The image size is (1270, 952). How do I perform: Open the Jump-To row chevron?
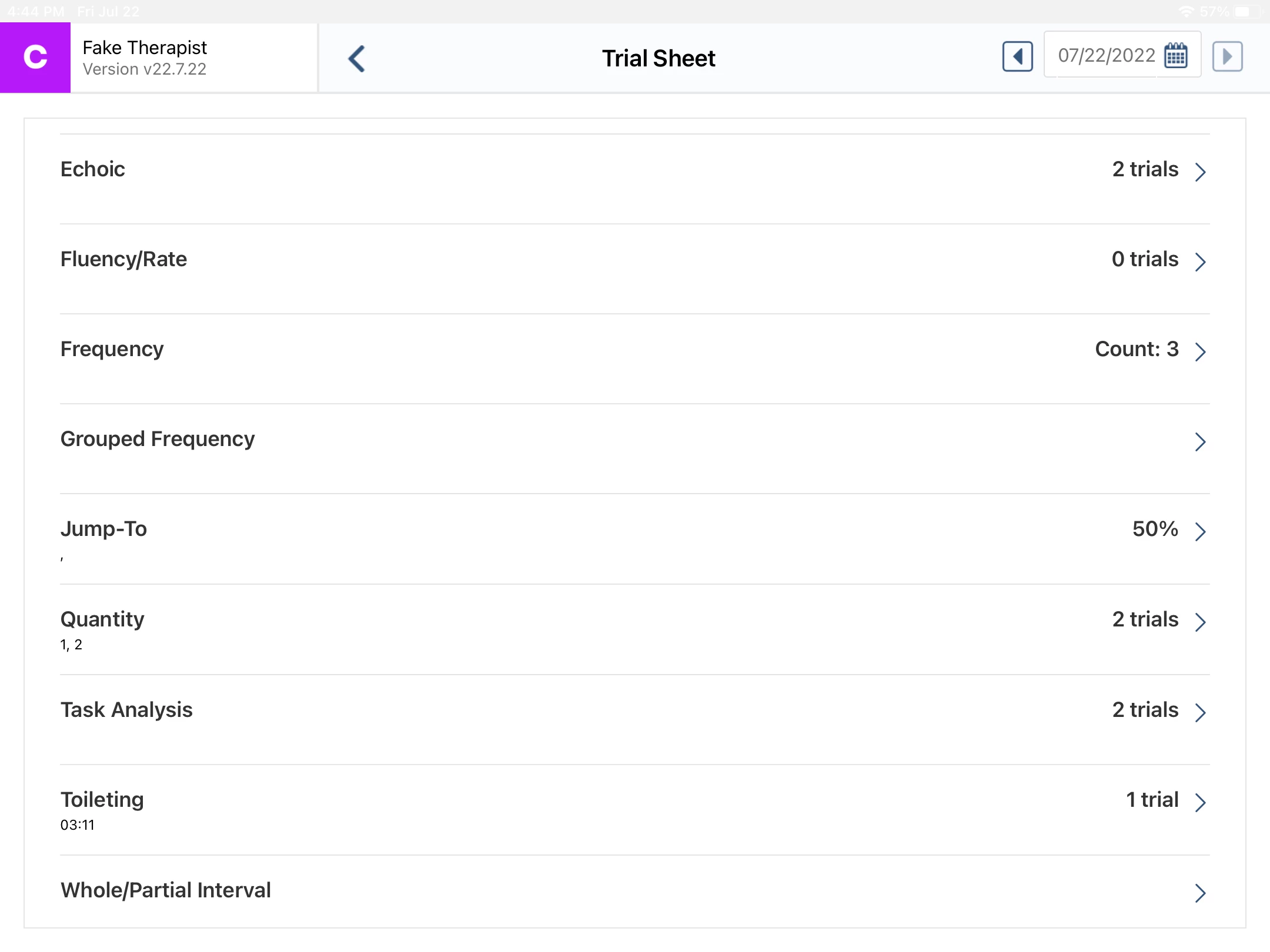click(1200, 531)
